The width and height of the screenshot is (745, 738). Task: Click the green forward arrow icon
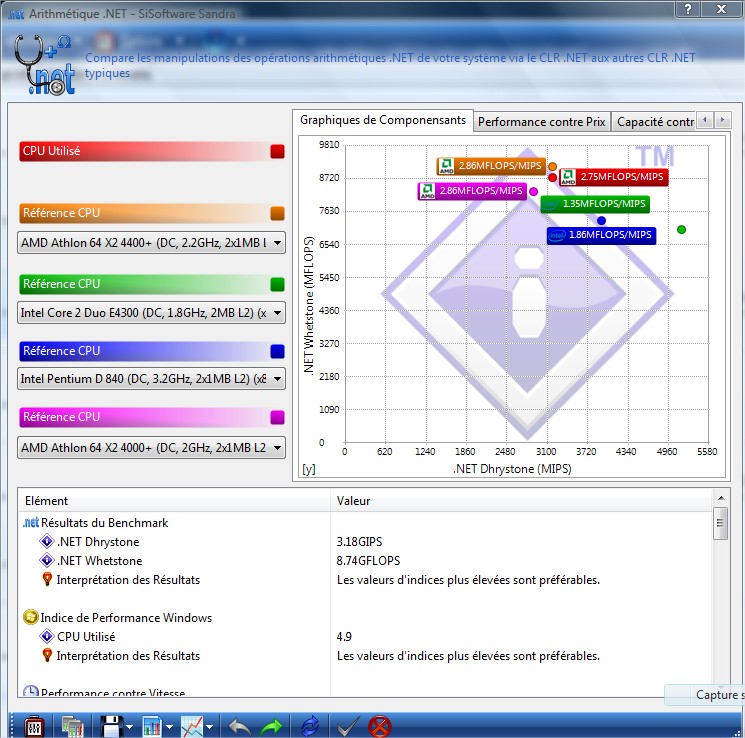[x=271, y=727]
